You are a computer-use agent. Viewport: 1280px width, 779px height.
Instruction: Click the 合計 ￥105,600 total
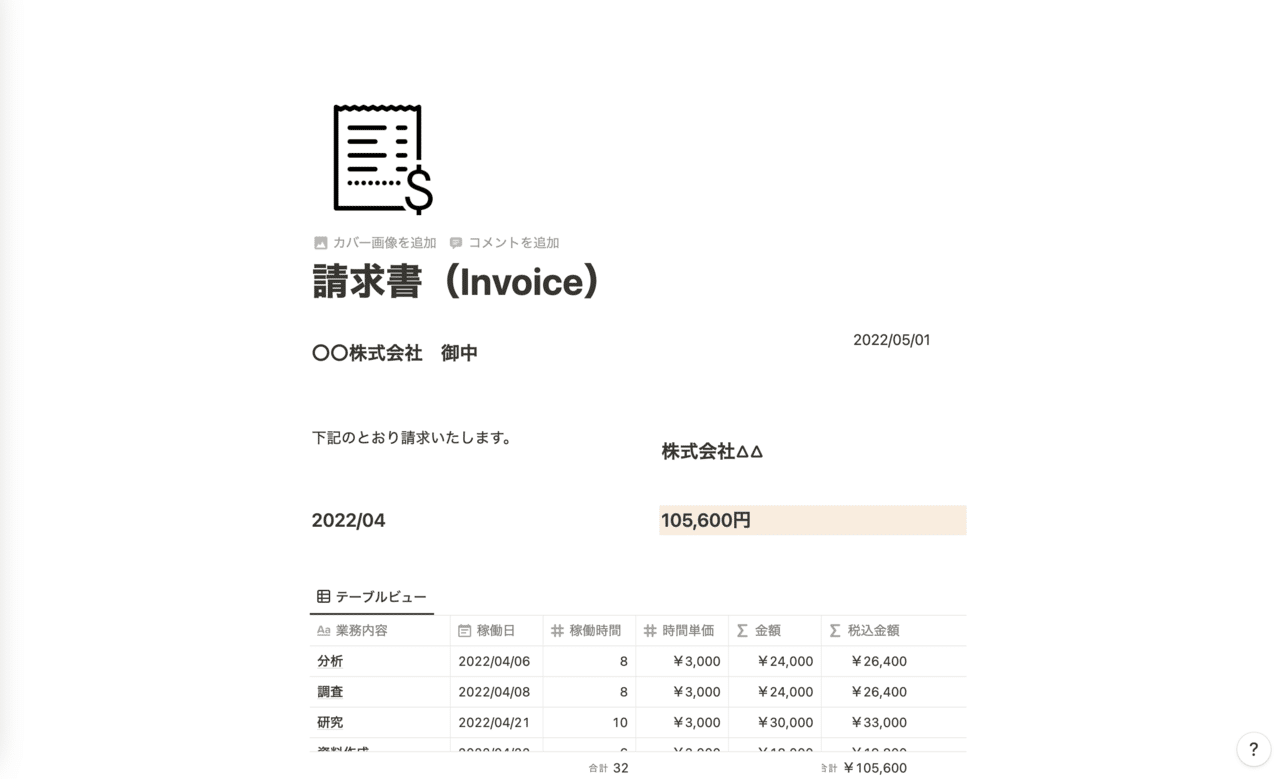(864, 768)
